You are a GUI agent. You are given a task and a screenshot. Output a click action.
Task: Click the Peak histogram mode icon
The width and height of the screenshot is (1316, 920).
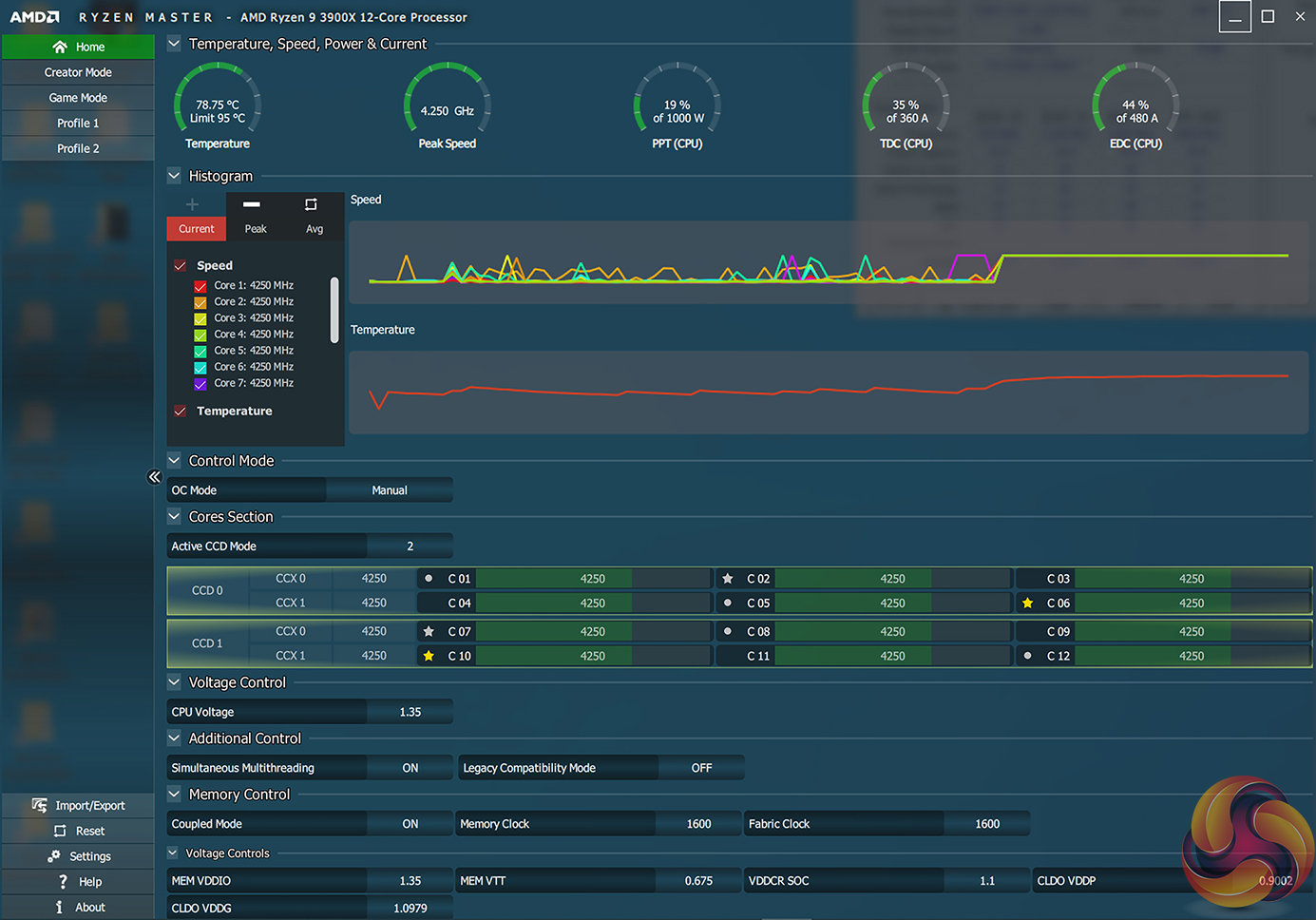[x=252, y=205]
